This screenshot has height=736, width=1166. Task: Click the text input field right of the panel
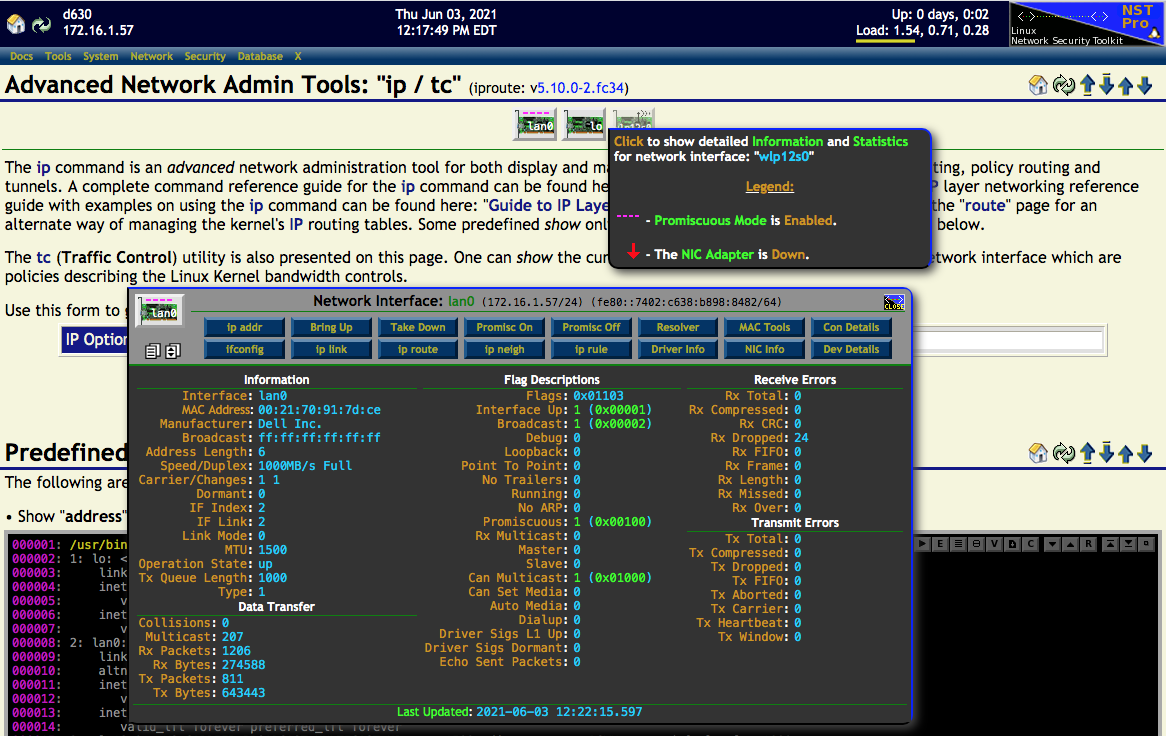1008,341
